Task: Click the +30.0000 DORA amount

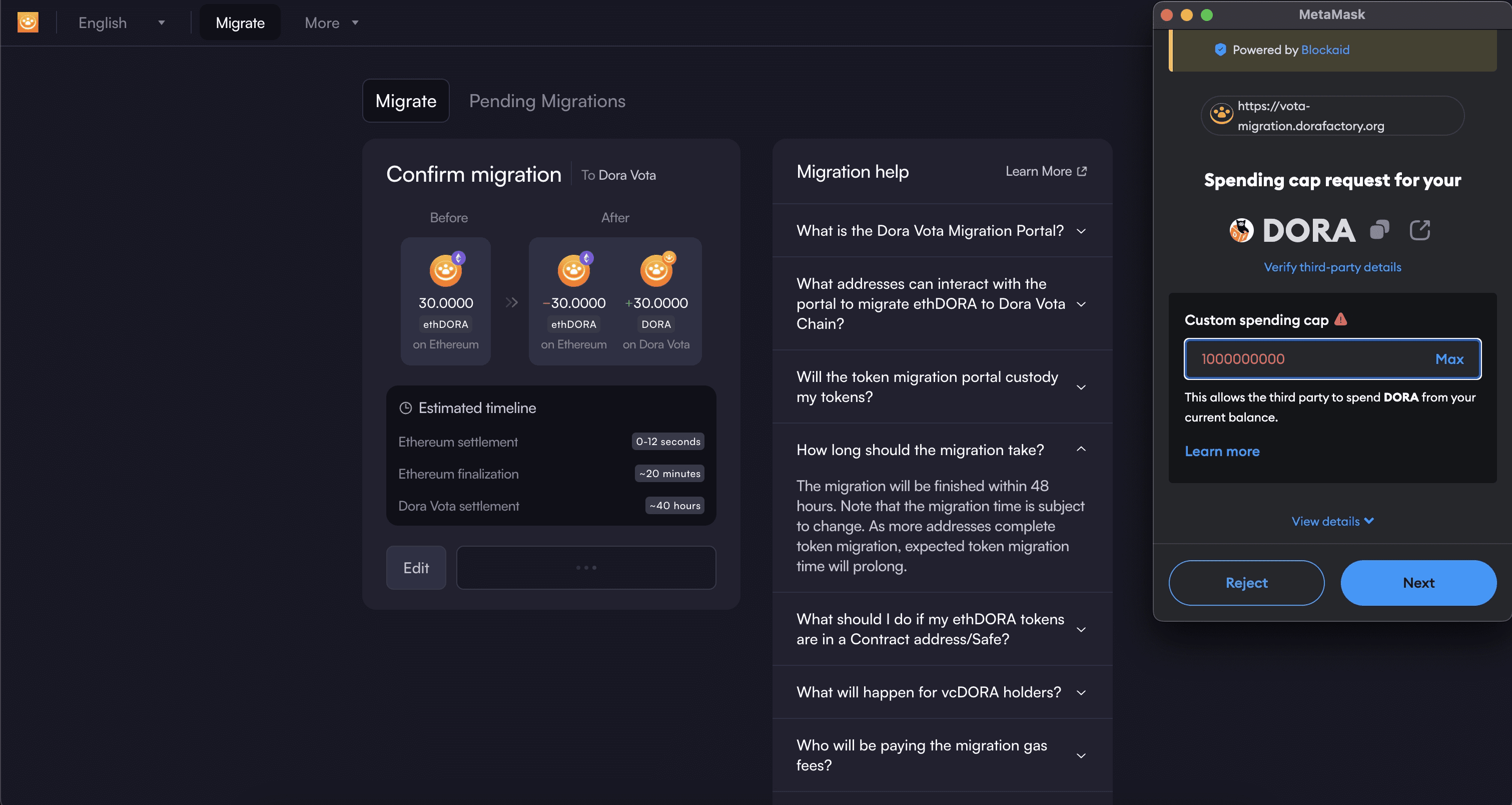Action: (656, 303)
